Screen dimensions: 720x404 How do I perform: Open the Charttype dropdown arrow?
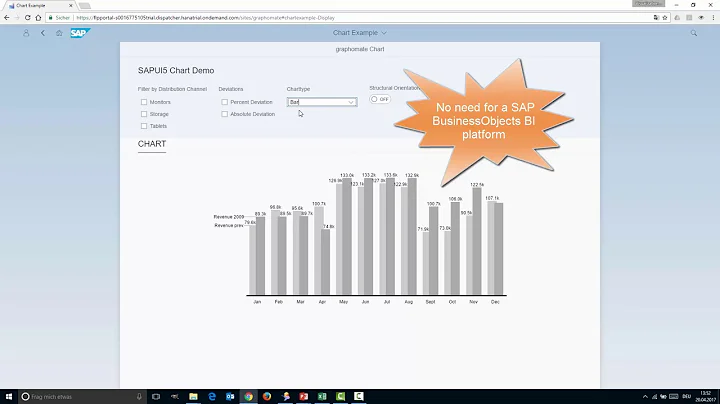tap(351, 102)
